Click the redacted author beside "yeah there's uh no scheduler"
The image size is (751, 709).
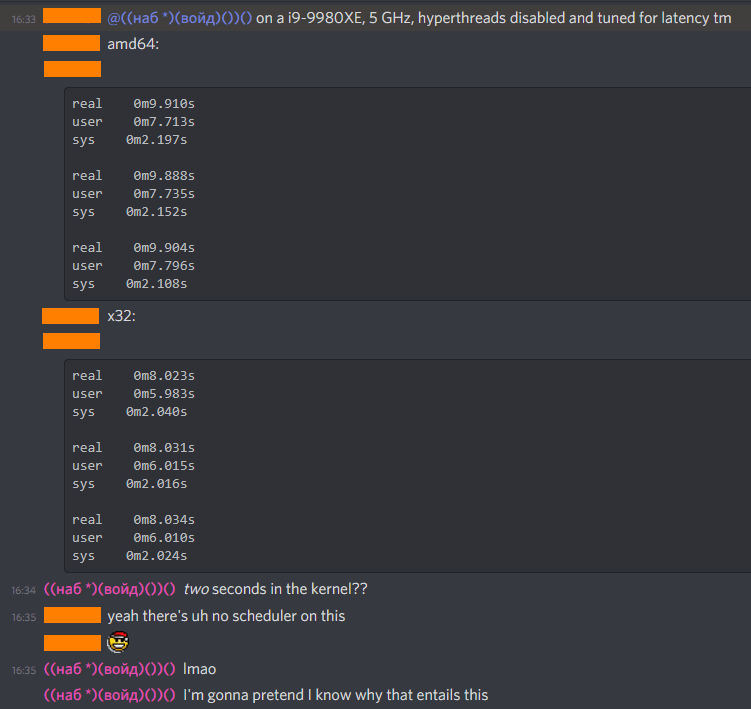coord(73,616)
